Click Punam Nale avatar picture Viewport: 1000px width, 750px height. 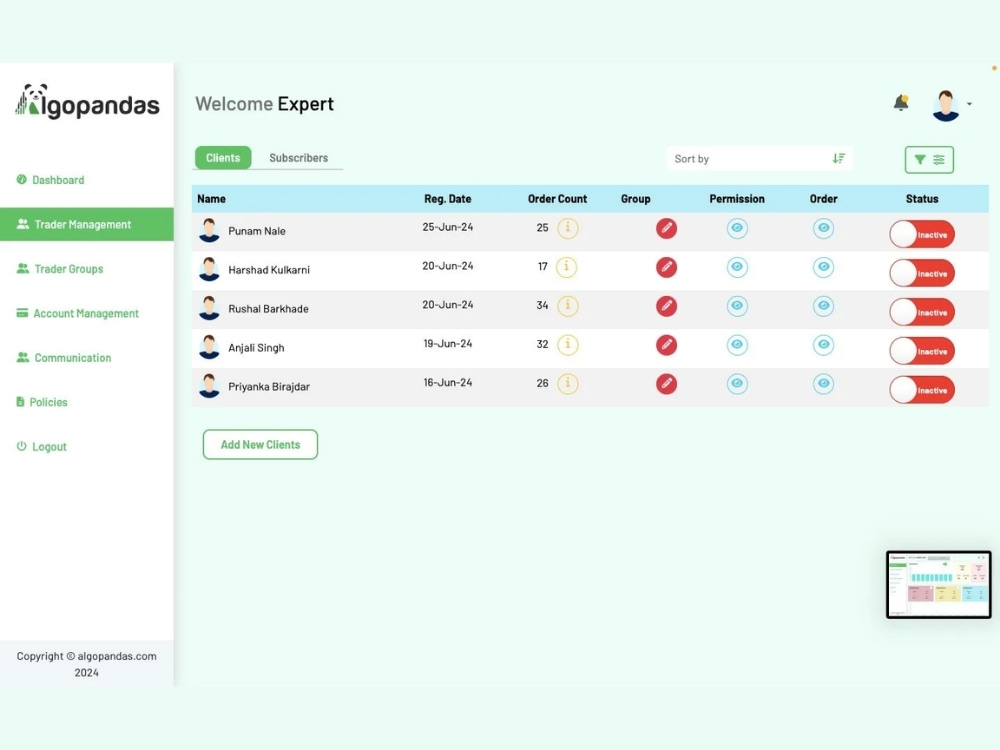tap(209, 230)
